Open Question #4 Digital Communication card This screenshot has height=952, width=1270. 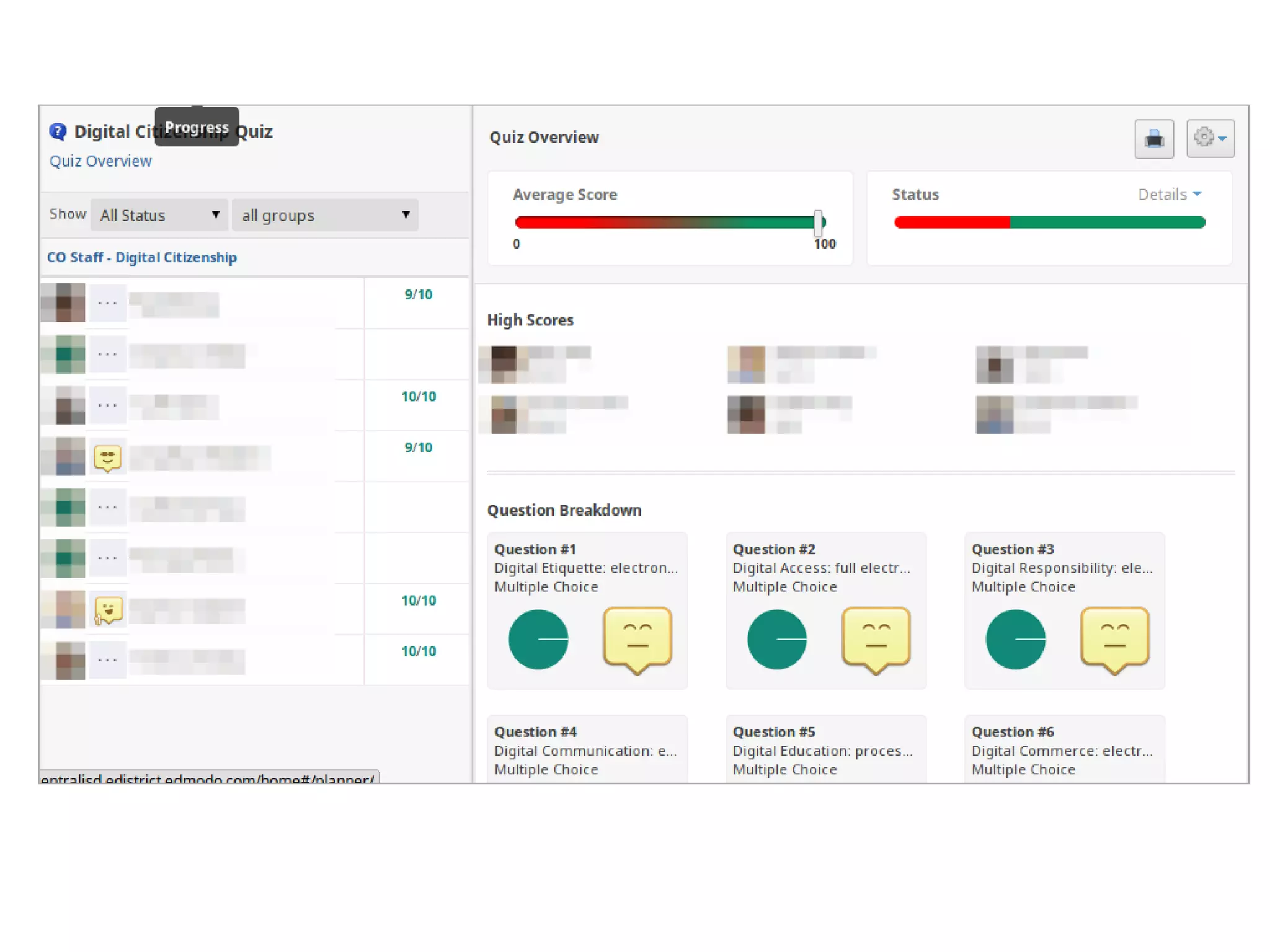tap(587, 750)
